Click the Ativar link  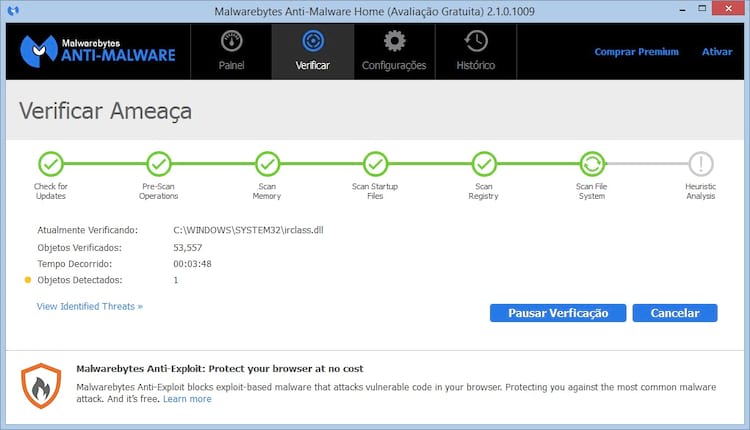click(x=717, y=52)
